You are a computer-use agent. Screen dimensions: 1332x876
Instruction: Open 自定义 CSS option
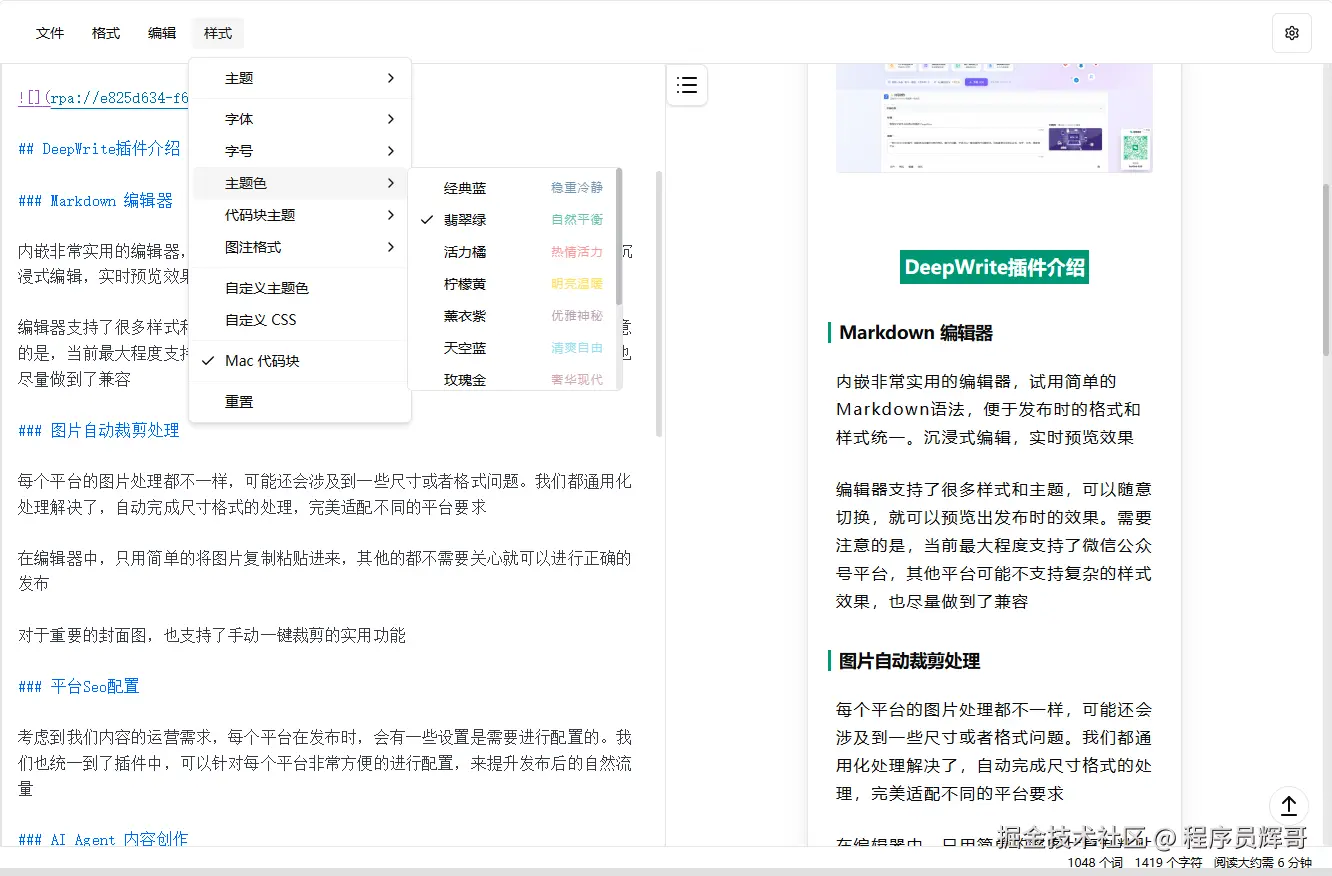tap(300, 320)
